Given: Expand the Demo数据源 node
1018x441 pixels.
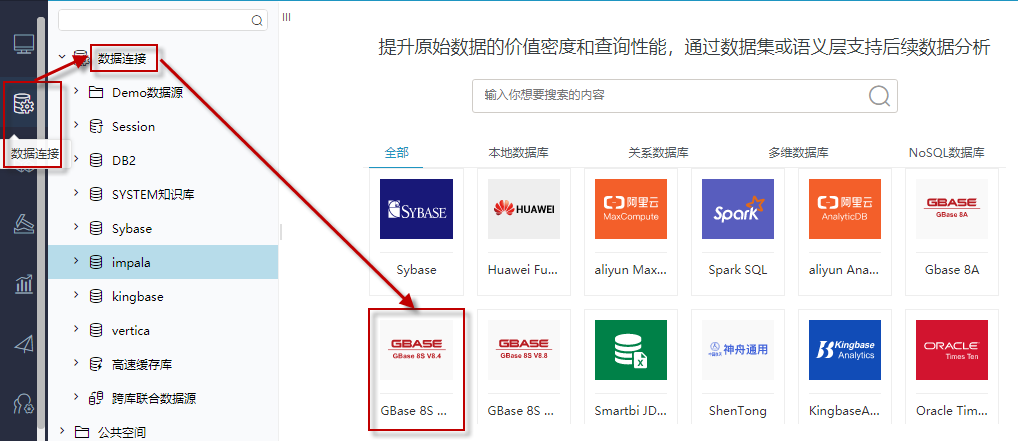Looking at the screenshot, I should pyautogui.click(x=76, y=91).
